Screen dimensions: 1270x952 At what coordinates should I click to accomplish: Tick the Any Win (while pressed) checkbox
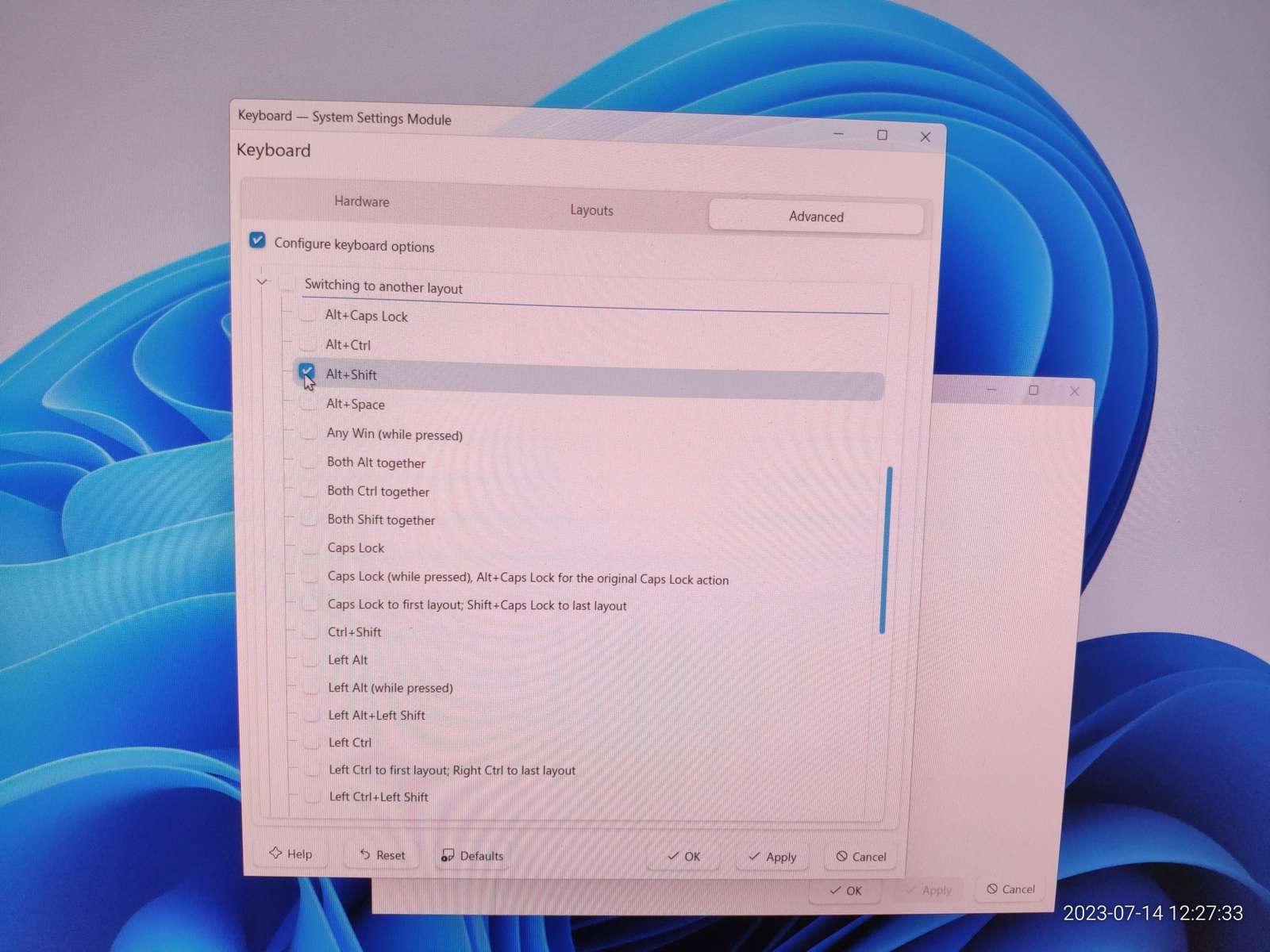tap(308, 432)
